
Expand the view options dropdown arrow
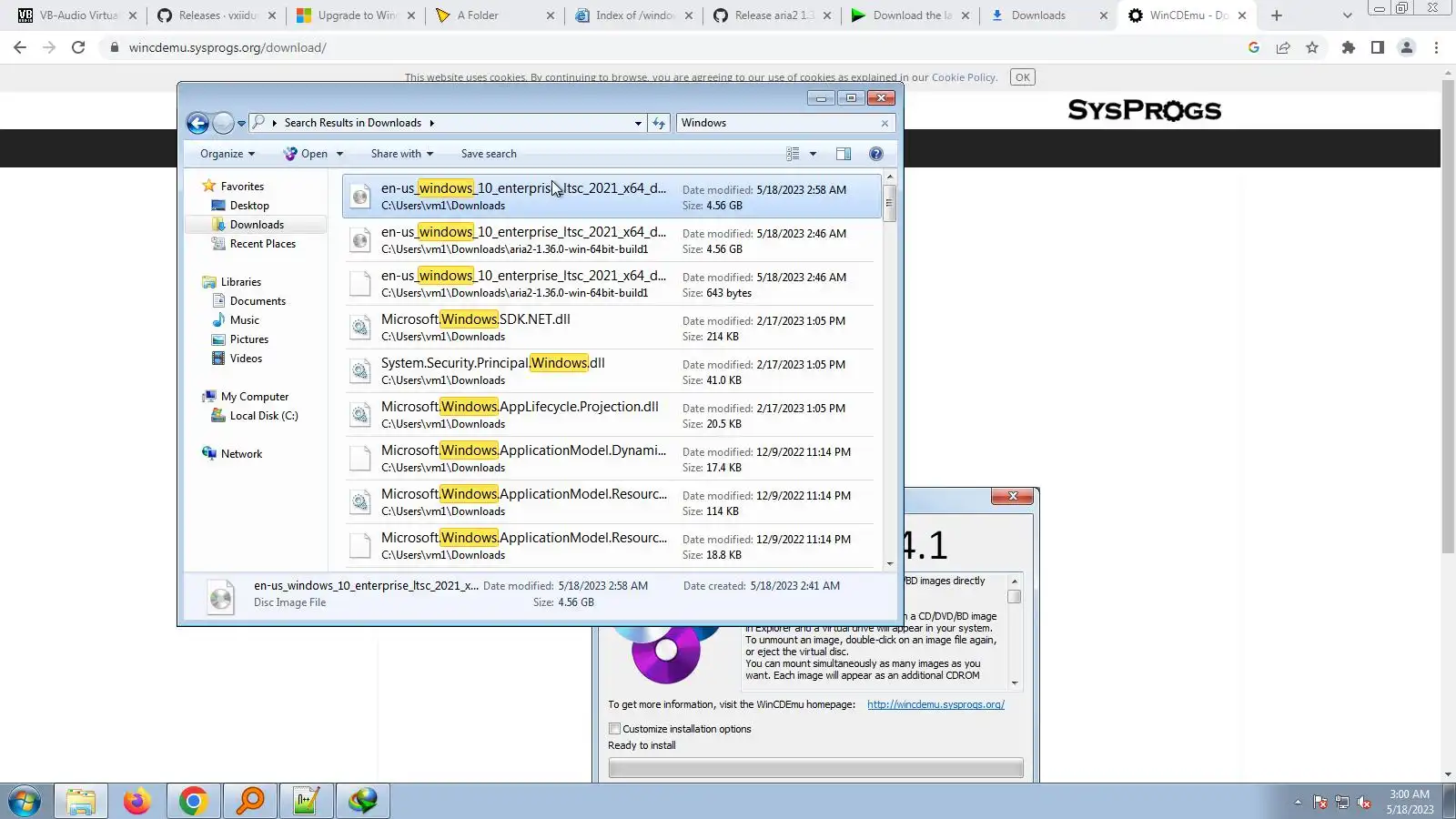click(813, 154)
